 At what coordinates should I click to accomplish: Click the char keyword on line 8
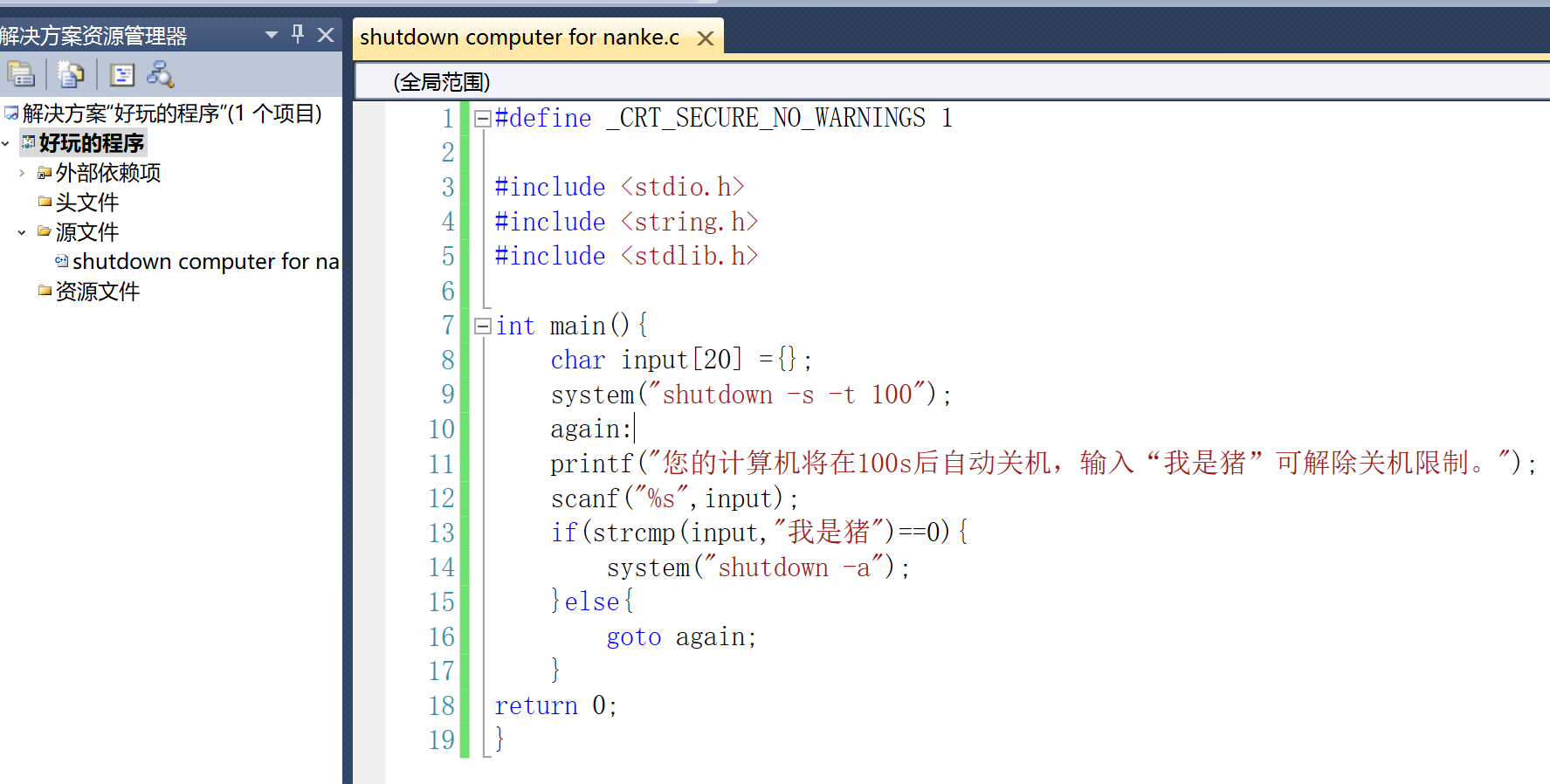pyautogui.click(x=578, y=360)
